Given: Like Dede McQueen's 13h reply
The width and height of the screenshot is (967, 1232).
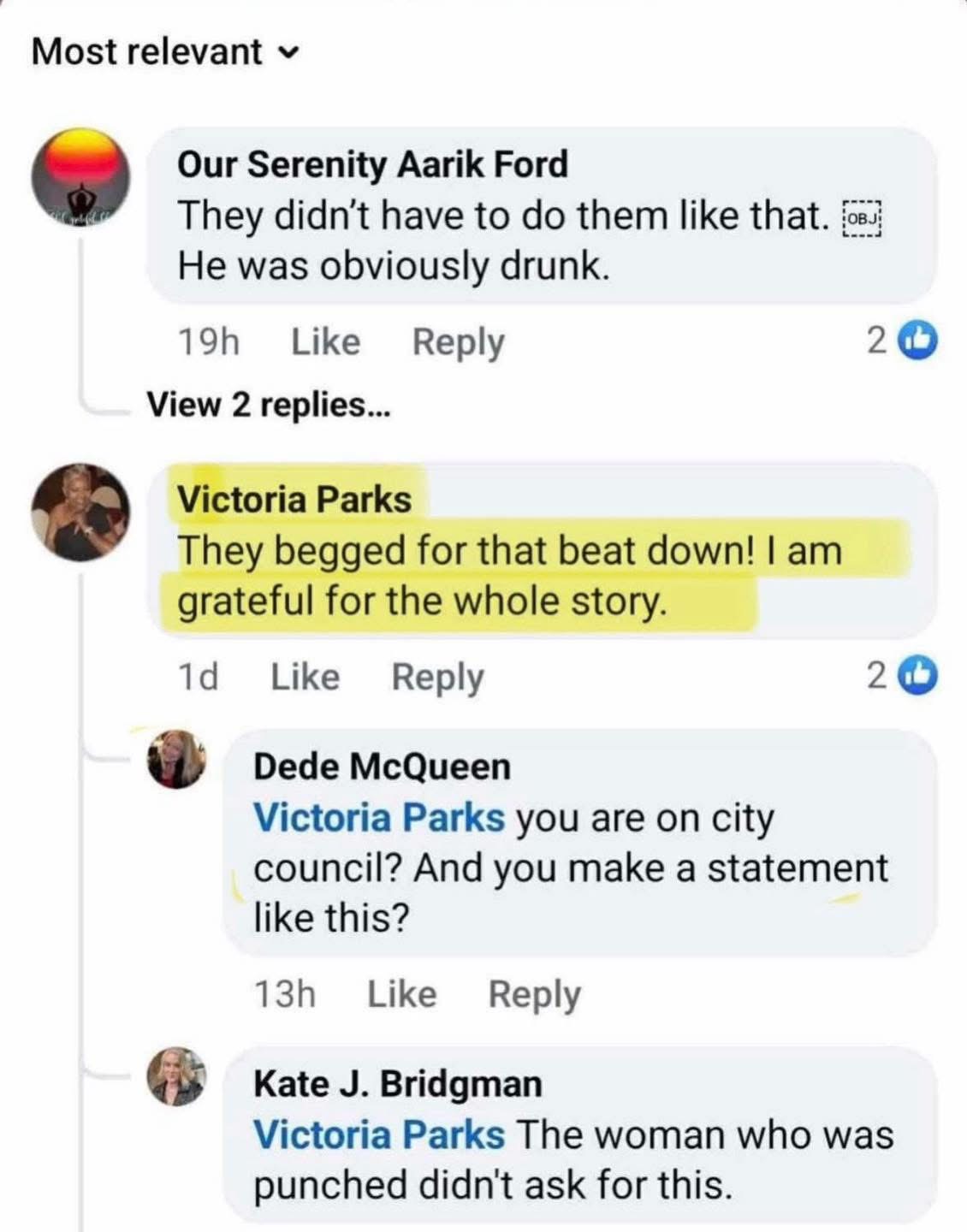Looking at the screenshot, I should (402, 994).
